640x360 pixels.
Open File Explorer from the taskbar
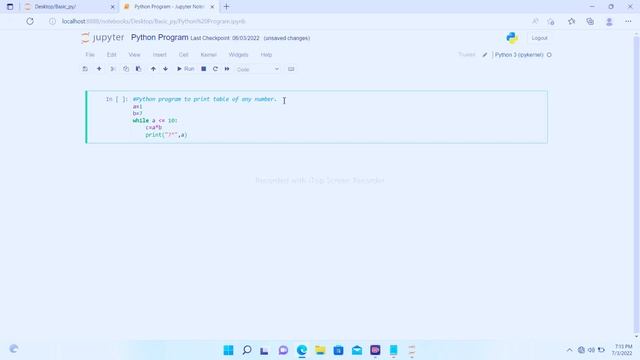tap(320, 350)
